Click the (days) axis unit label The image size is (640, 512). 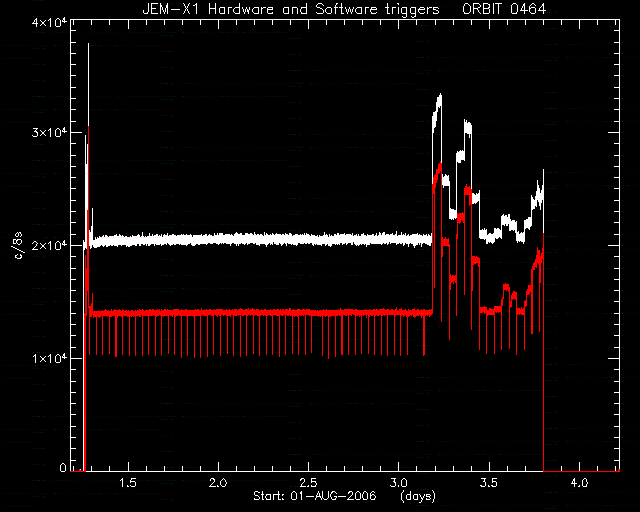click(x=418, y=496)
